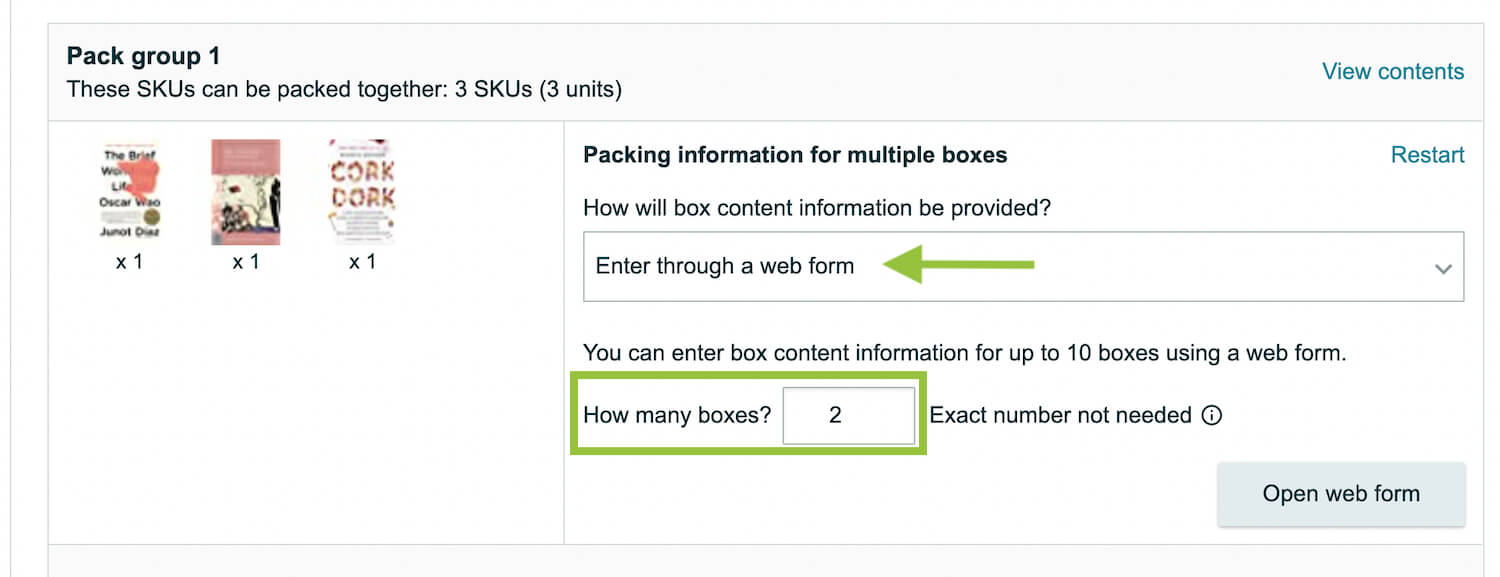Select the pink cover book thumbnail
Image resolution: width=1500 pixels, height=577 pixels.
[246, 192]
